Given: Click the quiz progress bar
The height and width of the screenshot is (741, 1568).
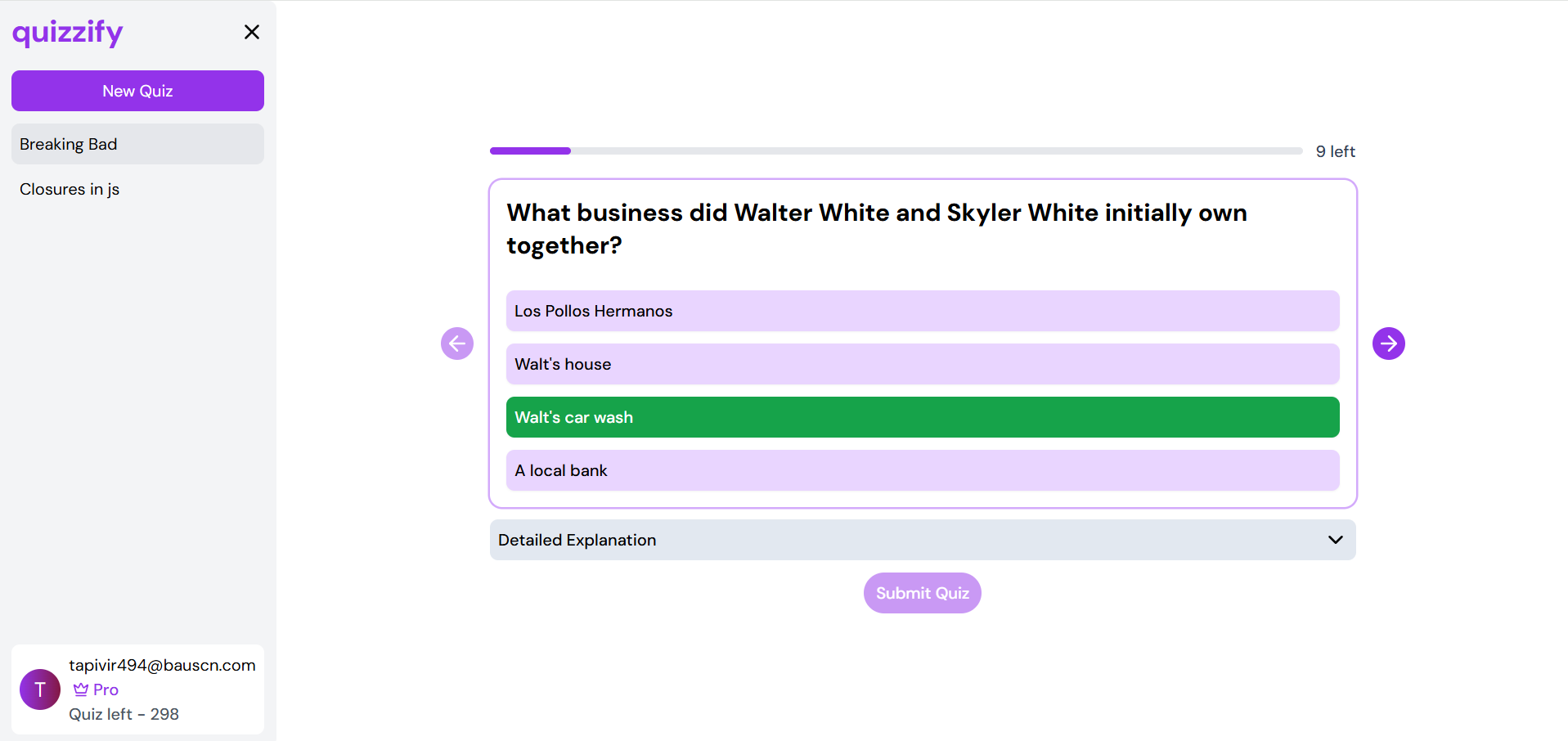Looking at the screenshot, I should click(x=896, y=150).
